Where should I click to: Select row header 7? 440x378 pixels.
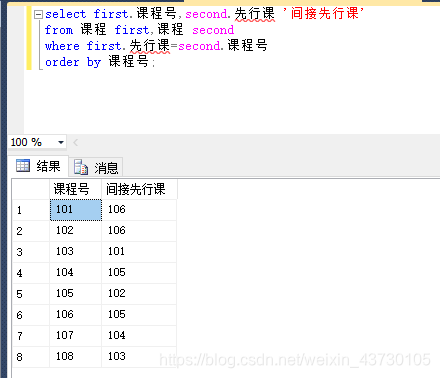(x=31, y=336)
